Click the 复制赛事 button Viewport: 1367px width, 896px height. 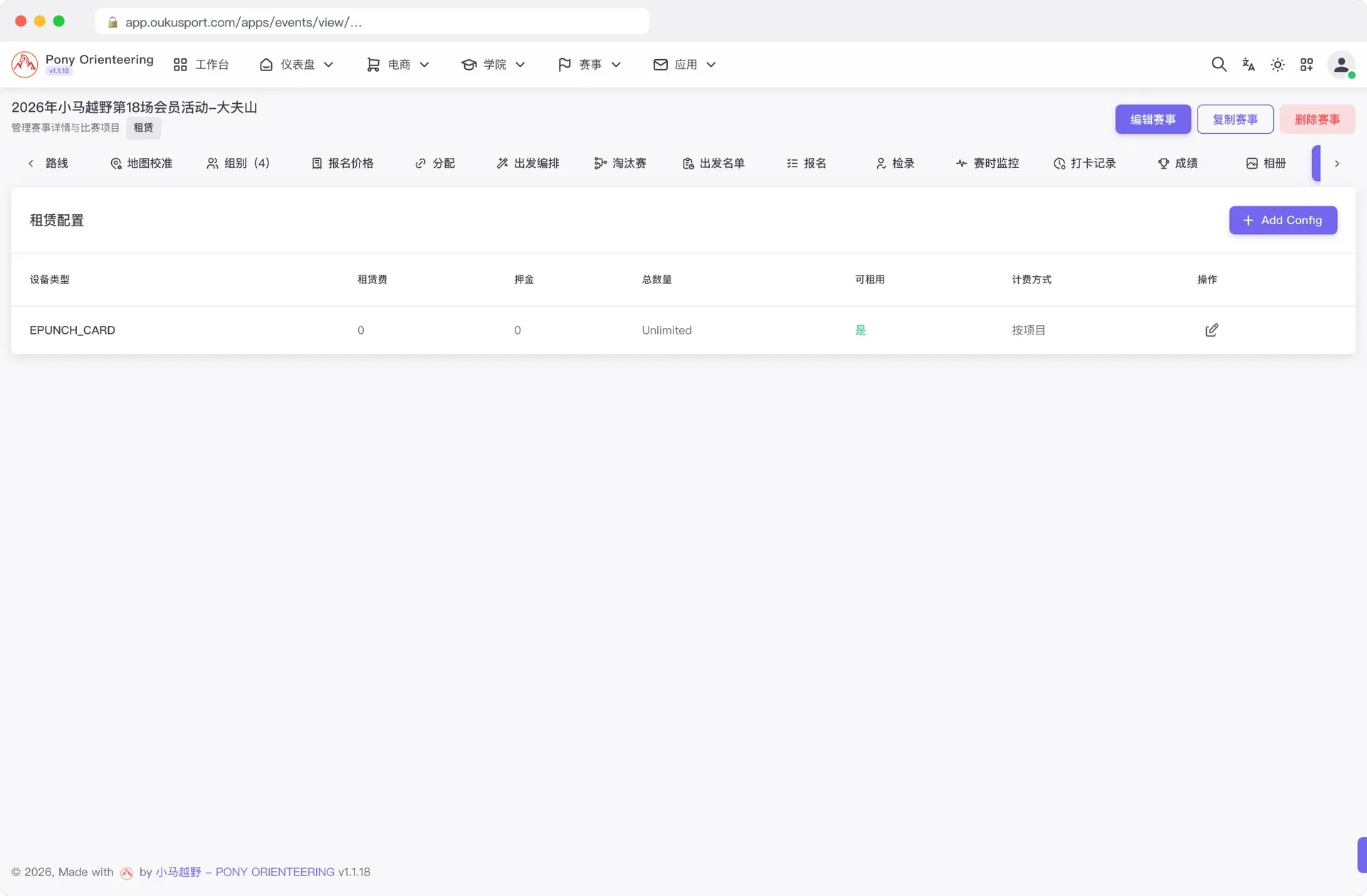(1235, 120)
